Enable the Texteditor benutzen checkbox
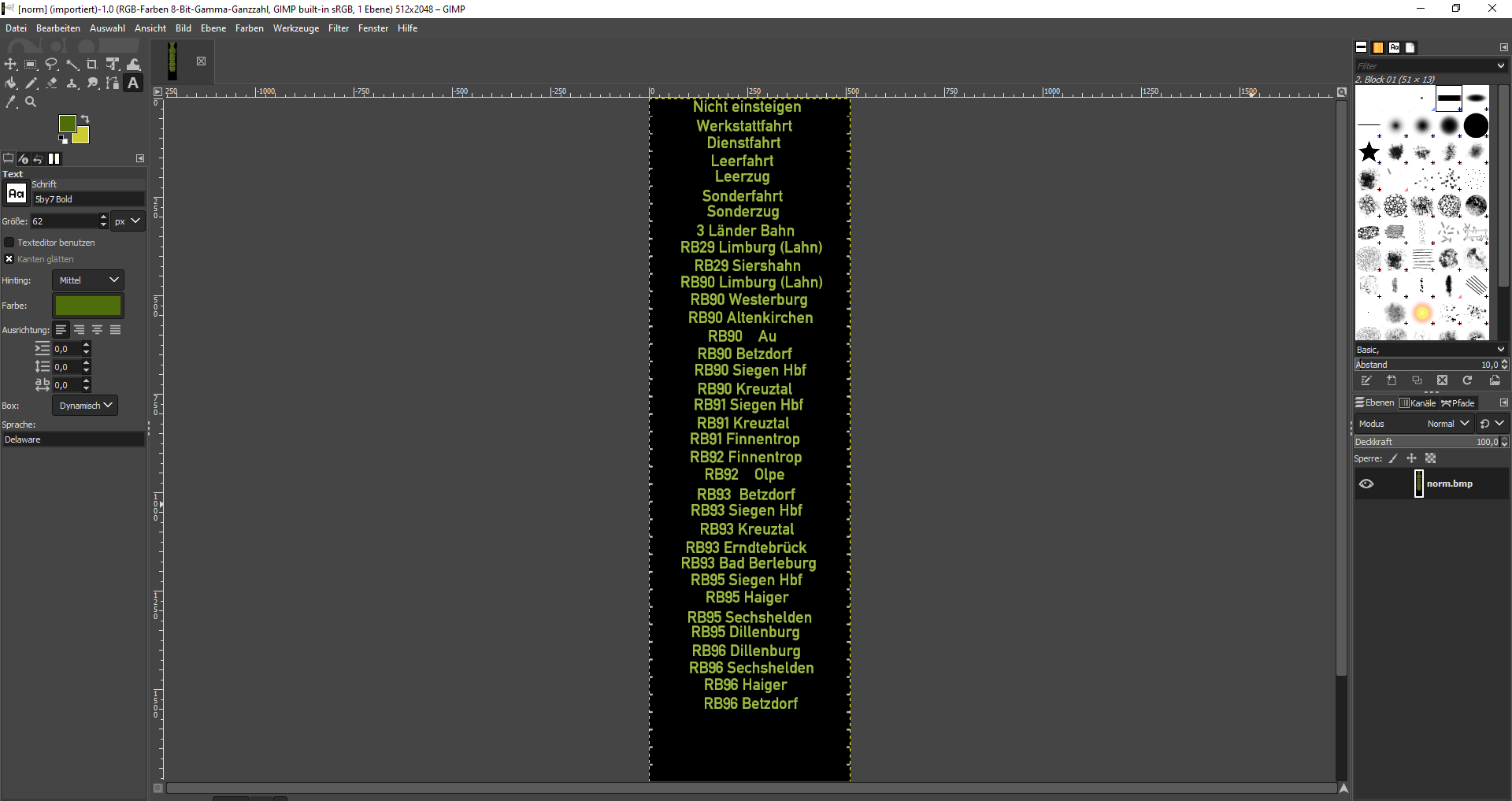Image resolution: width=1512 pixels, height=801 pixels. click(9, 243)
